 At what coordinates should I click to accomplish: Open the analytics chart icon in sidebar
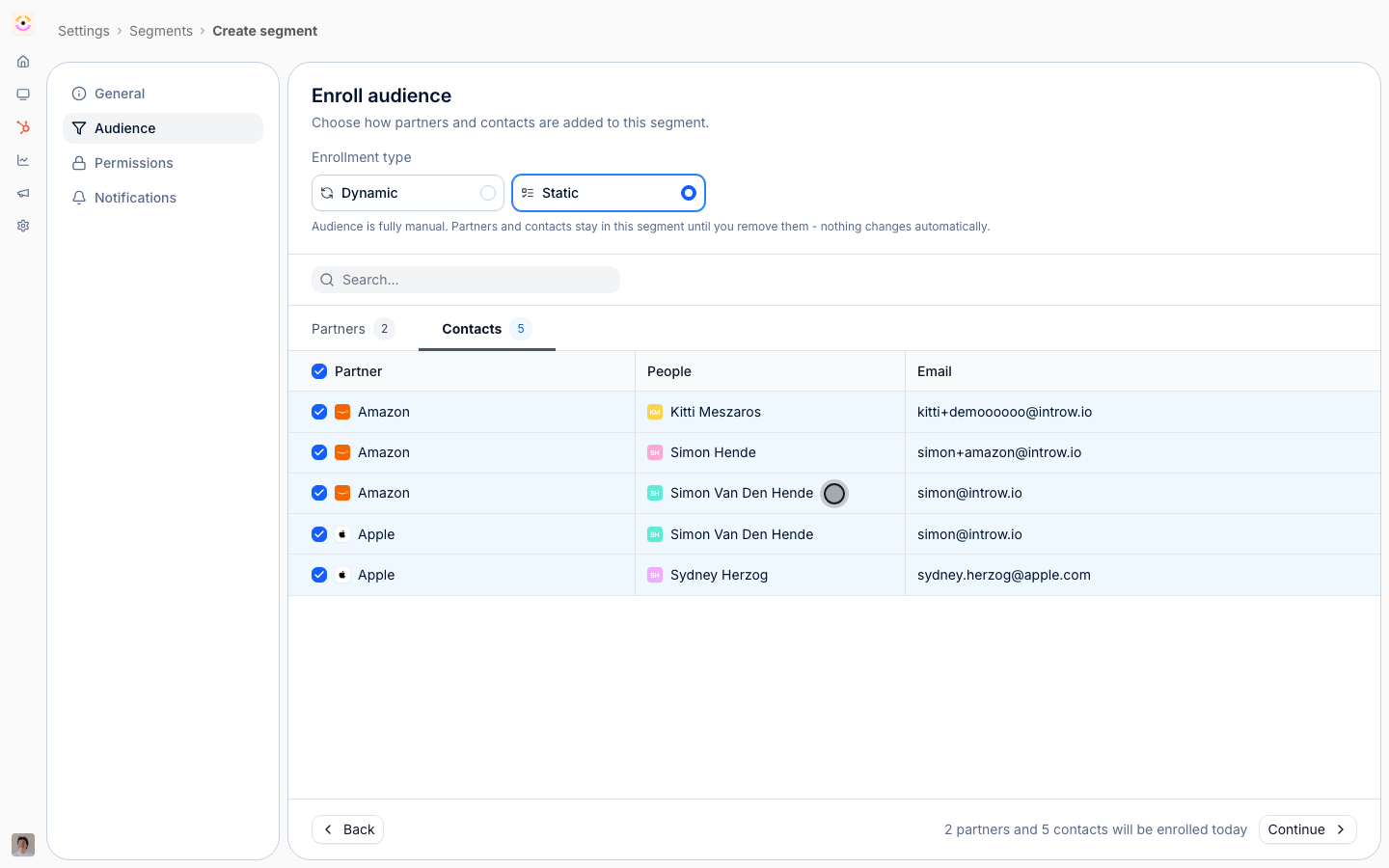point(23,160)
